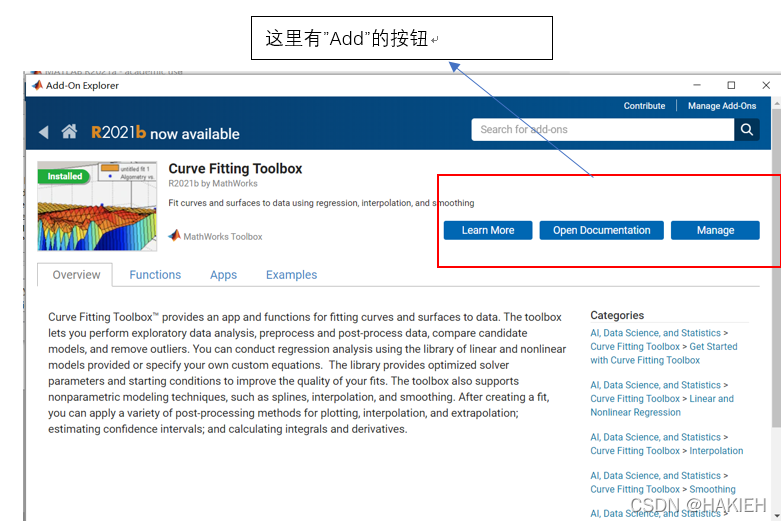Open the Curve Fitting Toolbox thumbnail image
Screen dimensions: 781x522
tap(97, 206)
